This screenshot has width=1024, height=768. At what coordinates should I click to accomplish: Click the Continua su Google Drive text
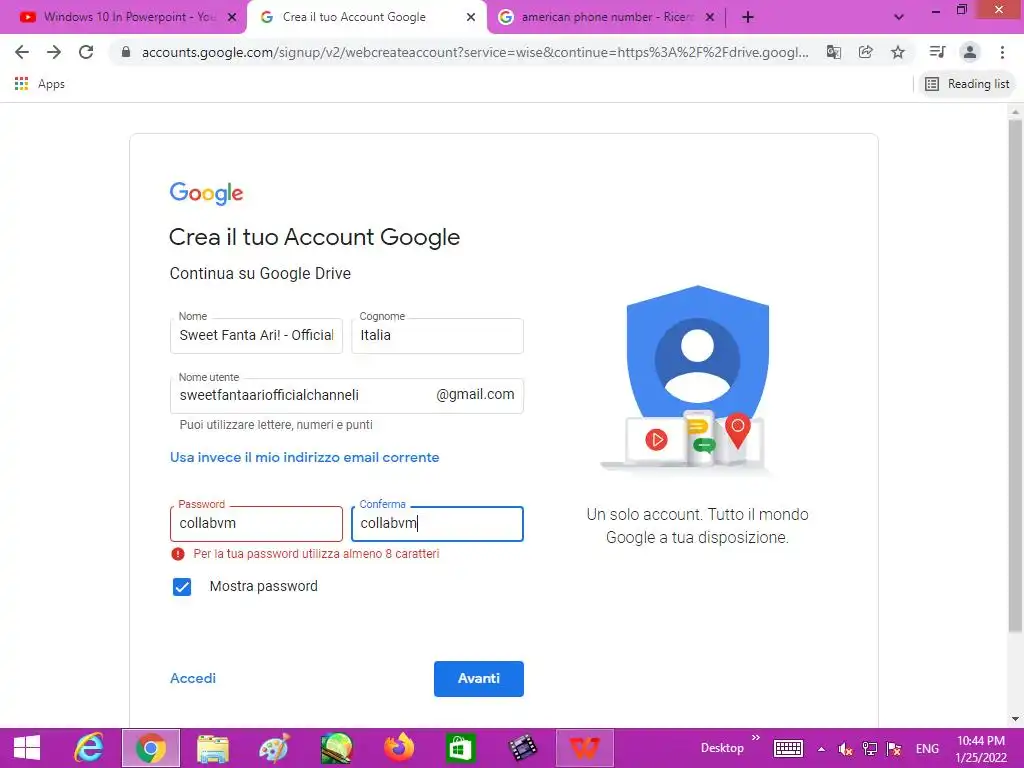[260, 273]
